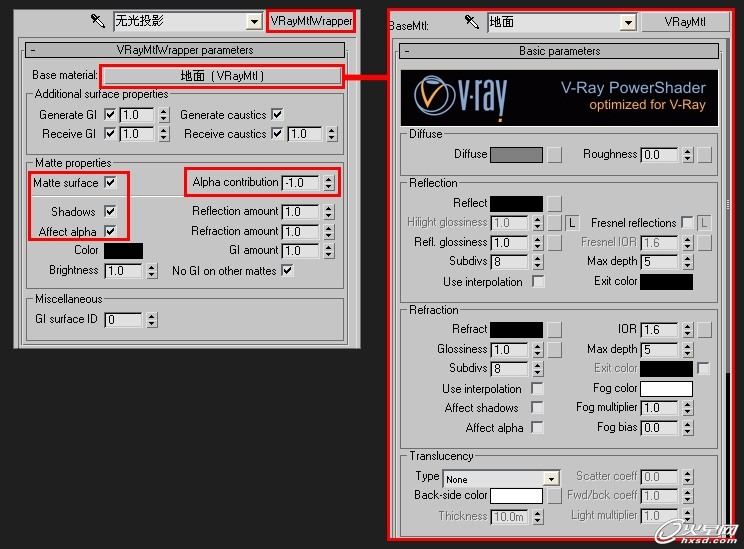The image size is (744, 549).
Task: Toggle Receive GI checkbox
Action: 110,133
